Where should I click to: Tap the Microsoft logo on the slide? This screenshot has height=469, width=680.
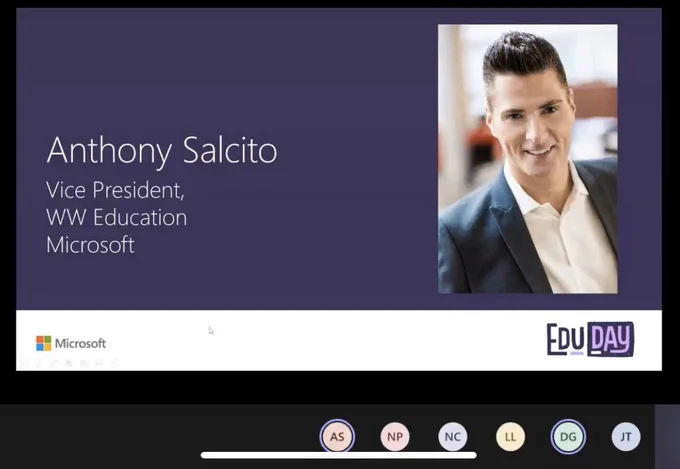click(x=71, y=343)
